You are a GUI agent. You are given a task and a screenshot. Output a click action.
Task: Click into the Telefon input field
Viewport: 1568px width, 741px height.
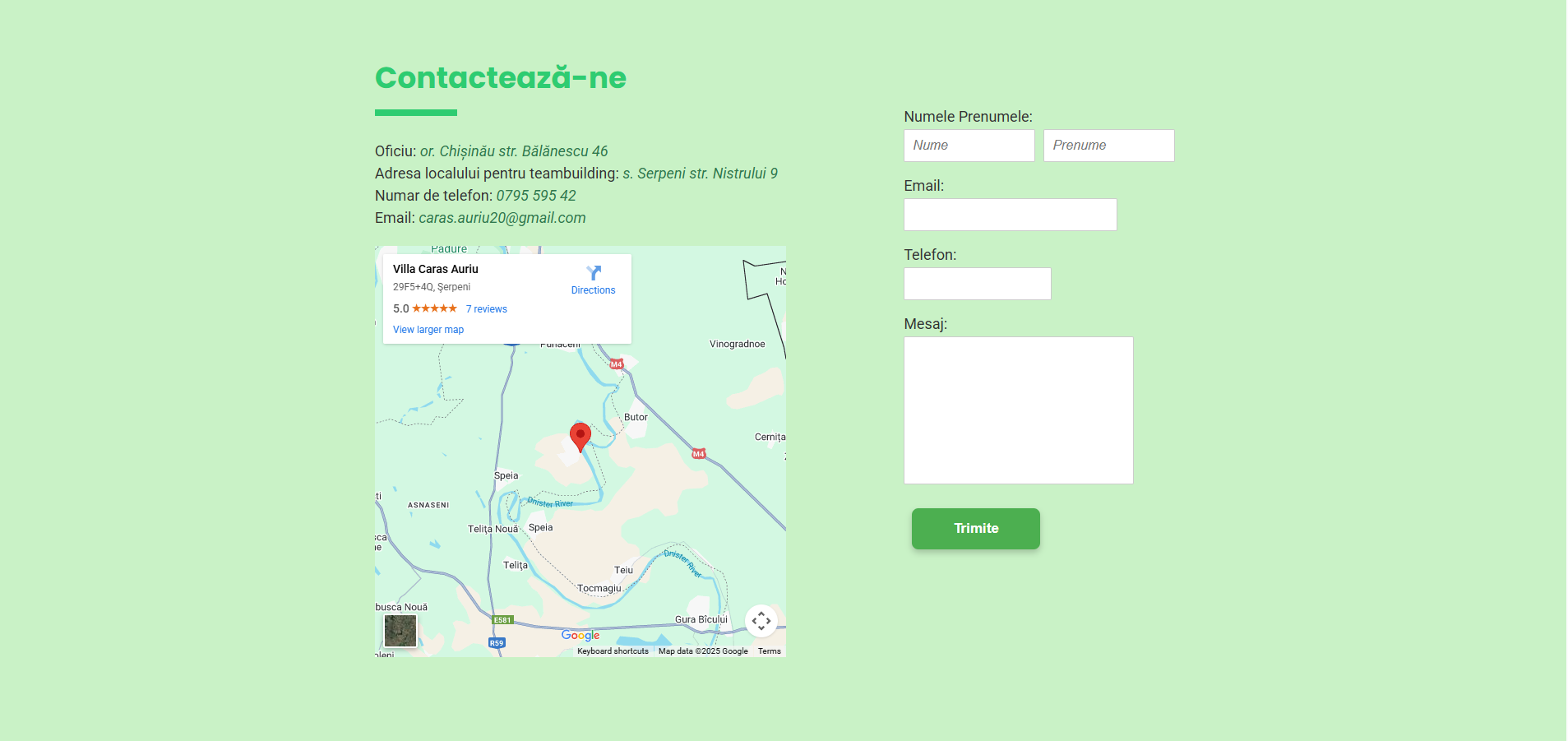point(977,284)
